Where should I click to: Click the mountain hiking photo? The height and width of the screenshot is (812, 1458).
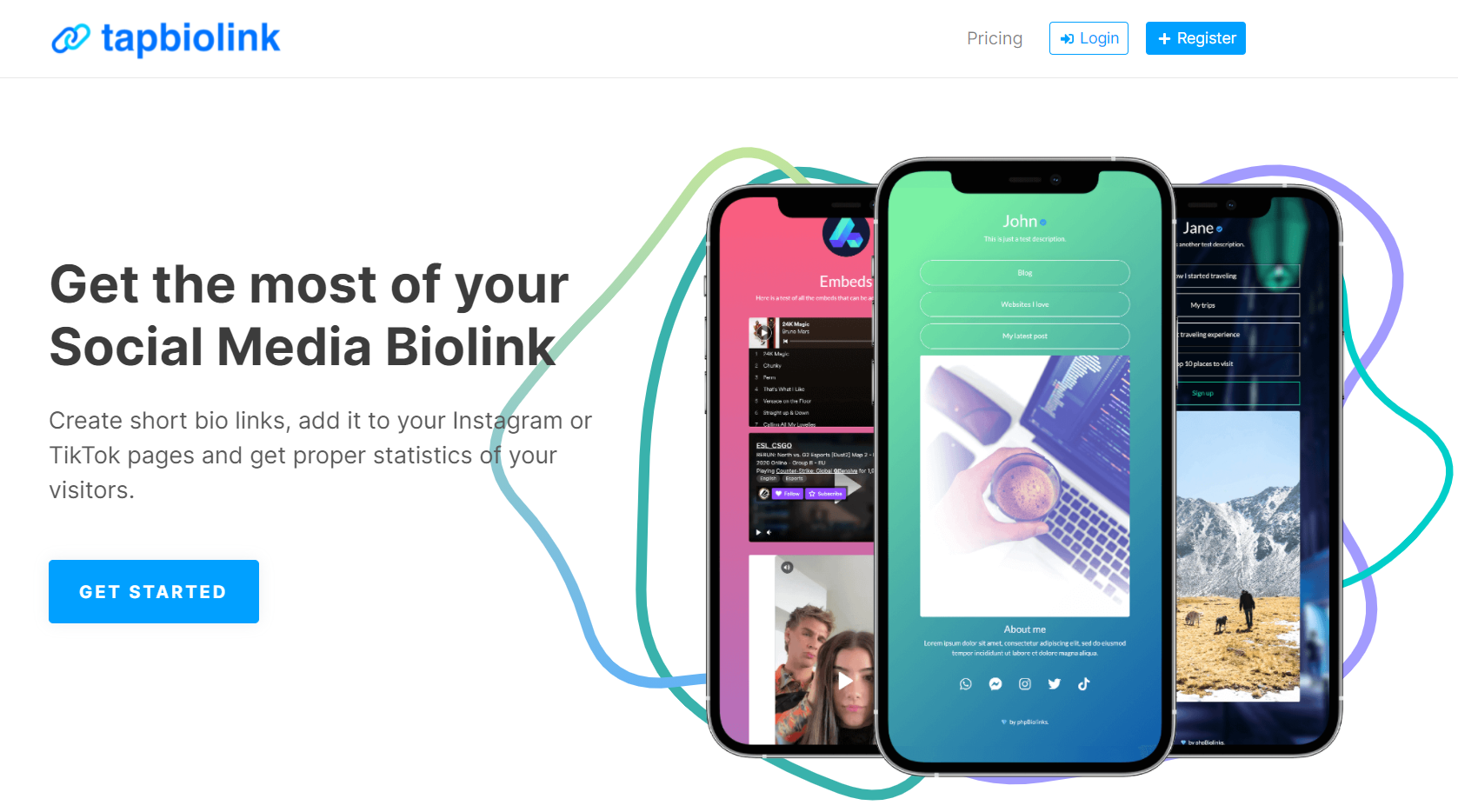[x=1238, y=556]
